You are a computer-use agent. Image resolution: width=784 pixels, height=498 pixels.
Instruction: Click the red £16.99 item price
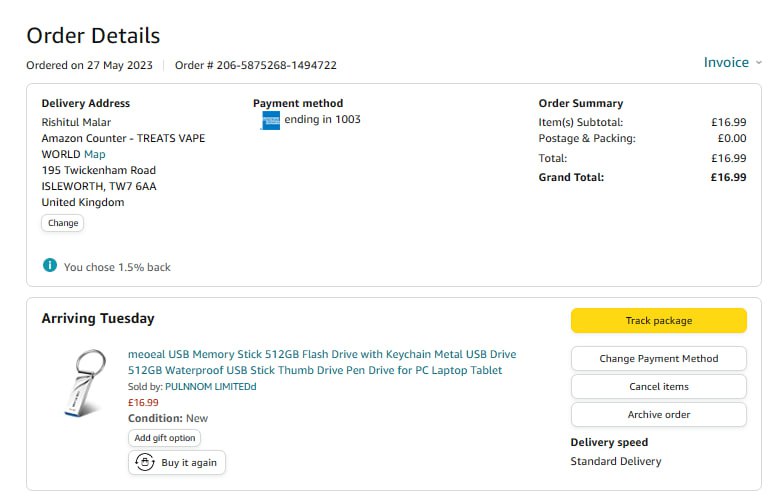143,402
